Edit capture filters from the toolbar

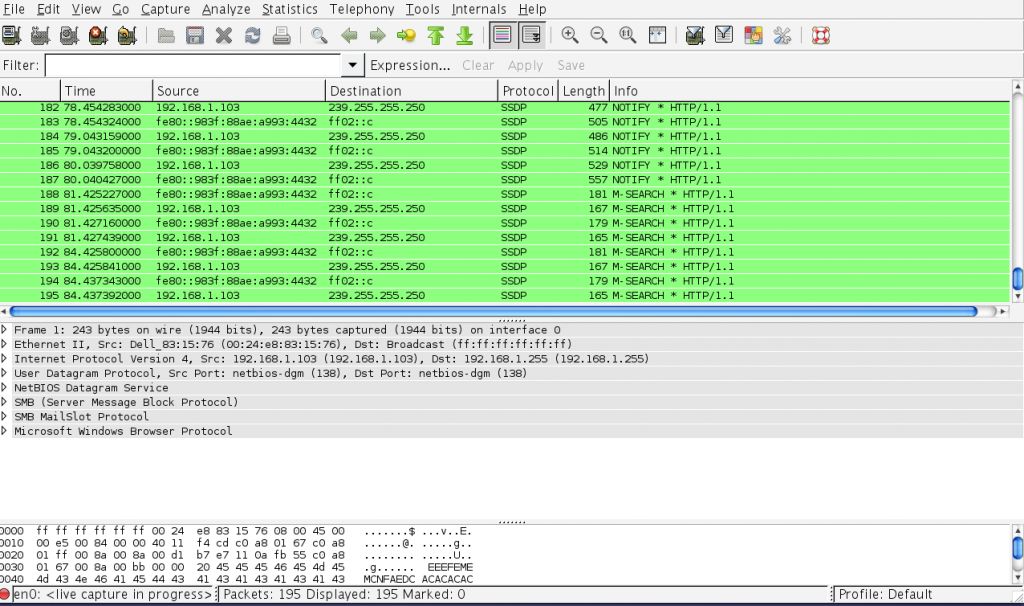coord(695,35)
